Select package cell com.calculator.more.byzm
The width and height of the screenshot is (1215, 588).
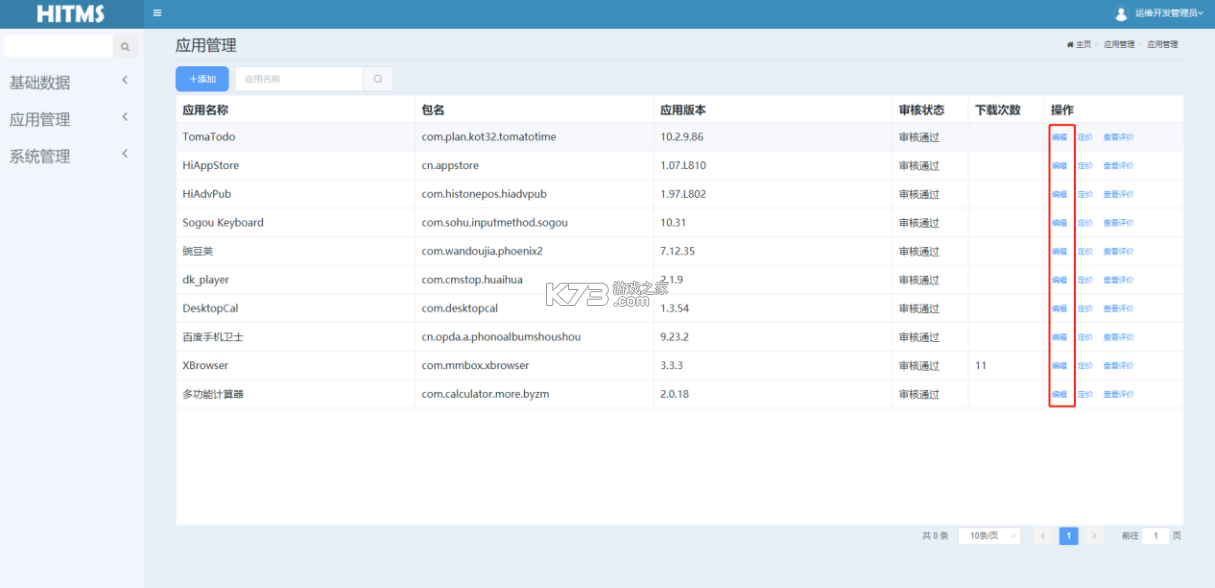coord(485,394)
